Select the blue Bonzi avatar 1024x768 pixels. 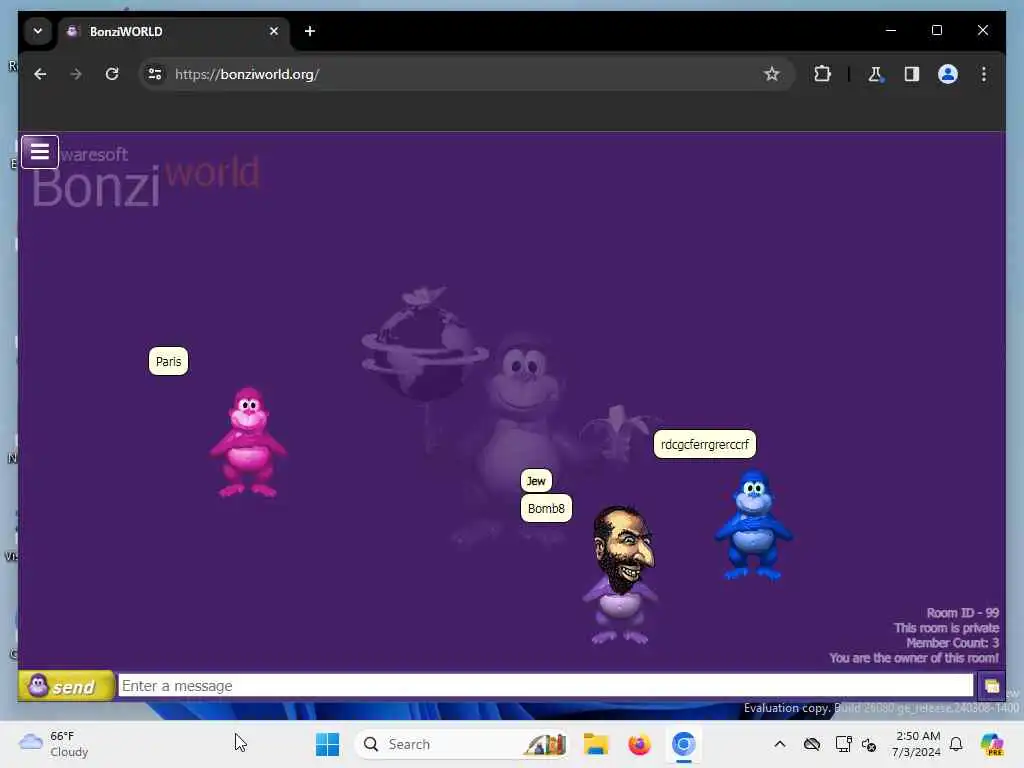753,524
